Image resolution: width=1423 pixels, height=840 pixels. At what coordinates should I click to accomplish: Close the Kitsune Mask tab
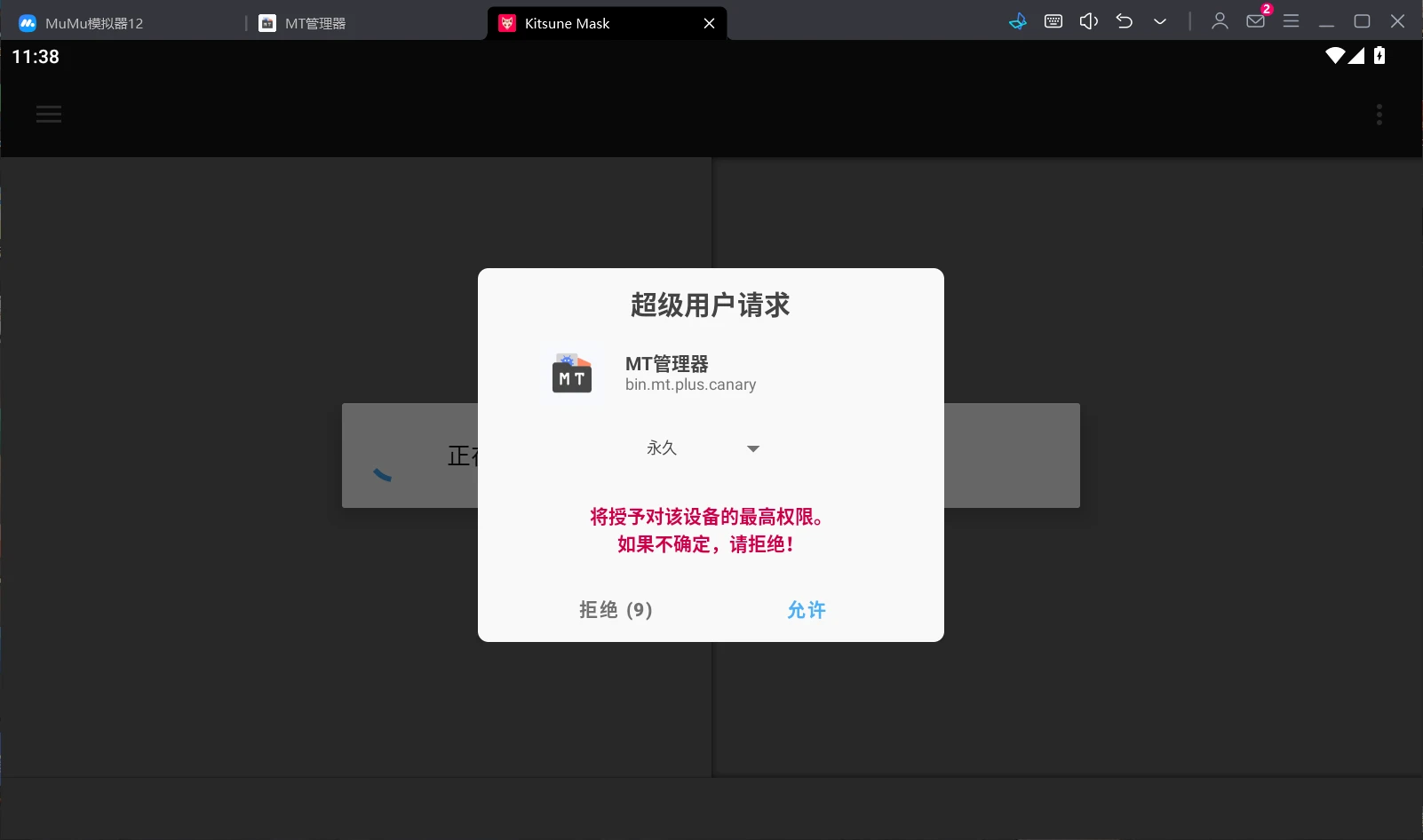[709, 23]
